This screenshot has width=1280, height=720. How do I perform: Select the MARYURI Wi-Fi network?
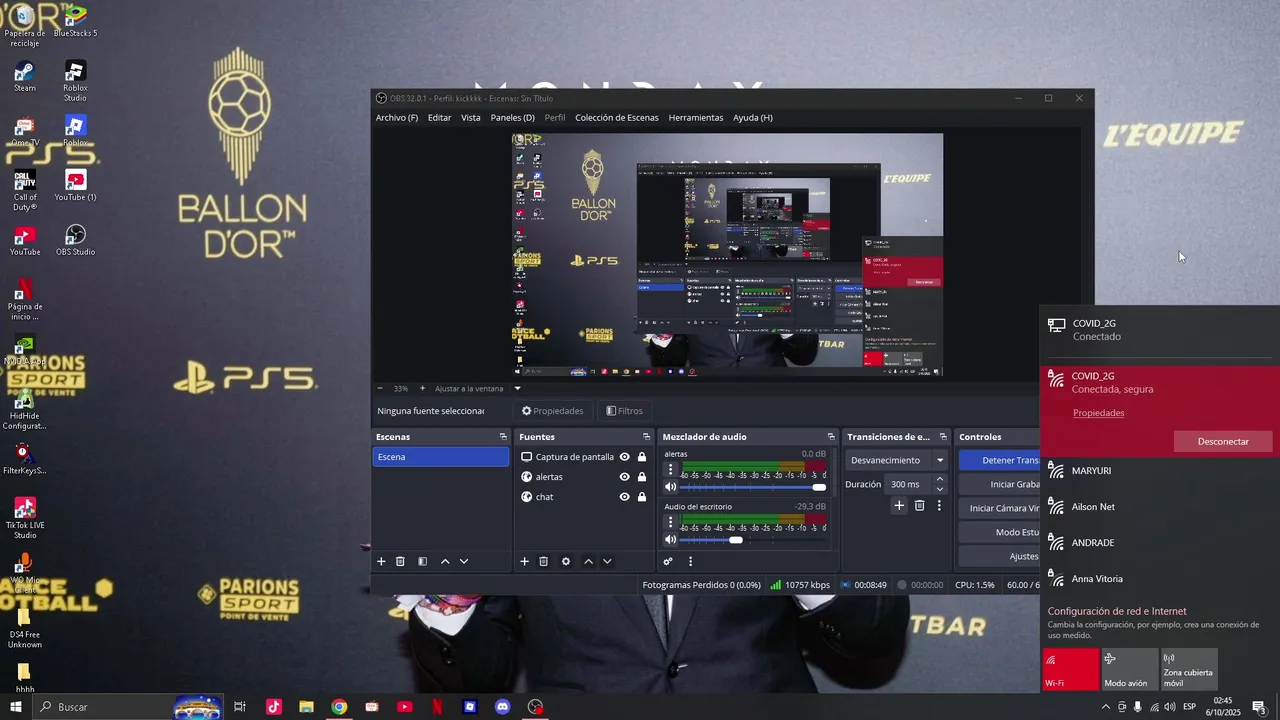coord(1160,471)
